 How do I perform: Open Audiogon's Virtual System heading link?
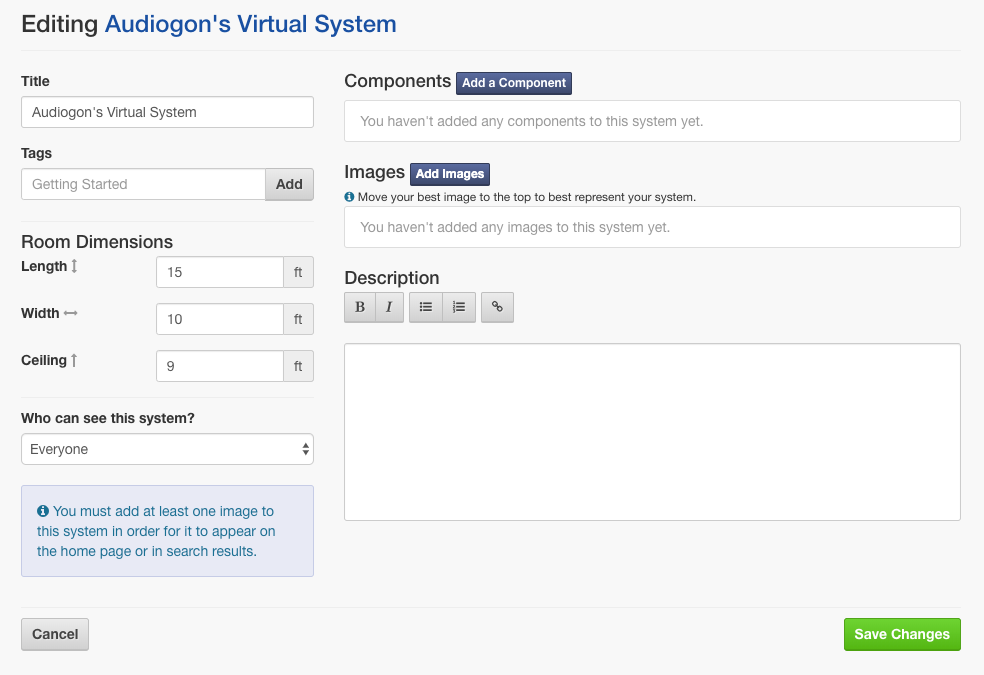point(250,24)
